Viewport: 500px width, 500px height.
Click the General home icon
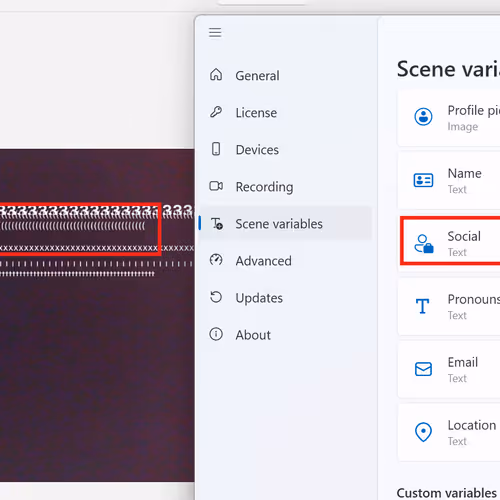point(216,75)
